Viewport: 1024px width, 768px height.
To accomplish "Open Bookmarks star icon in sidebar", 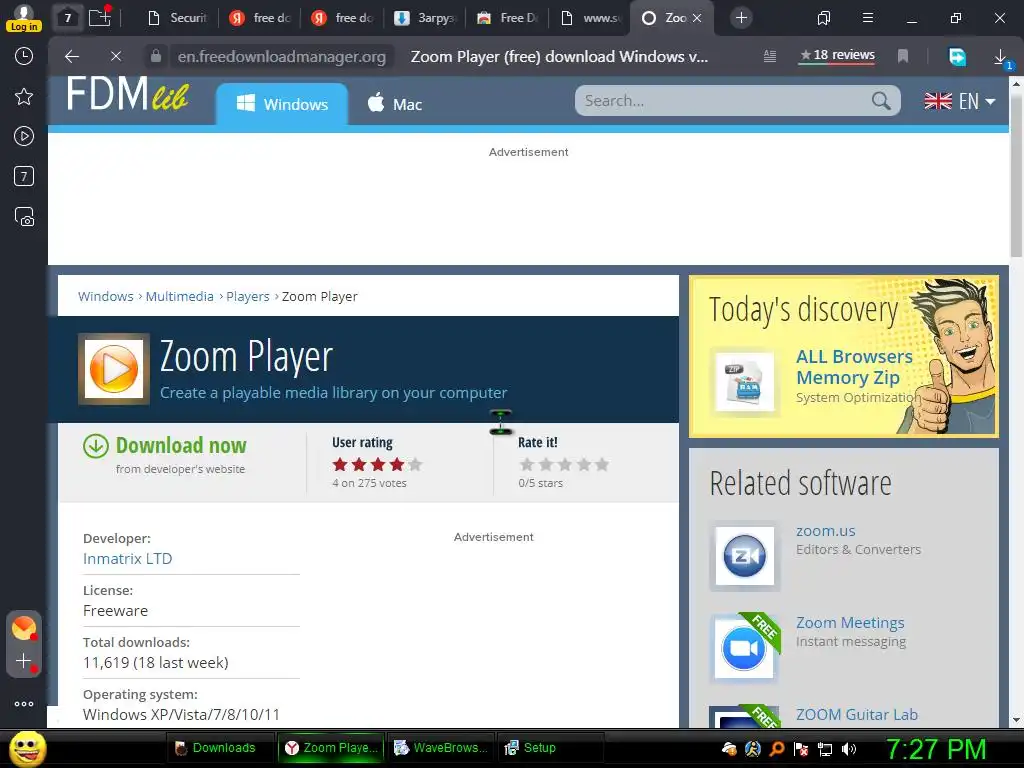I will click(x=24, y=97).
